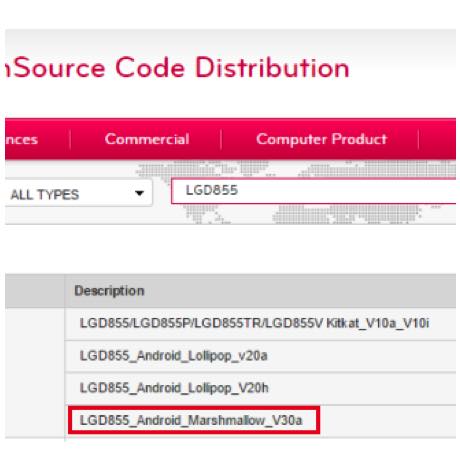Click the Description column header
This screenshot has height=450, width=460.
109,291
